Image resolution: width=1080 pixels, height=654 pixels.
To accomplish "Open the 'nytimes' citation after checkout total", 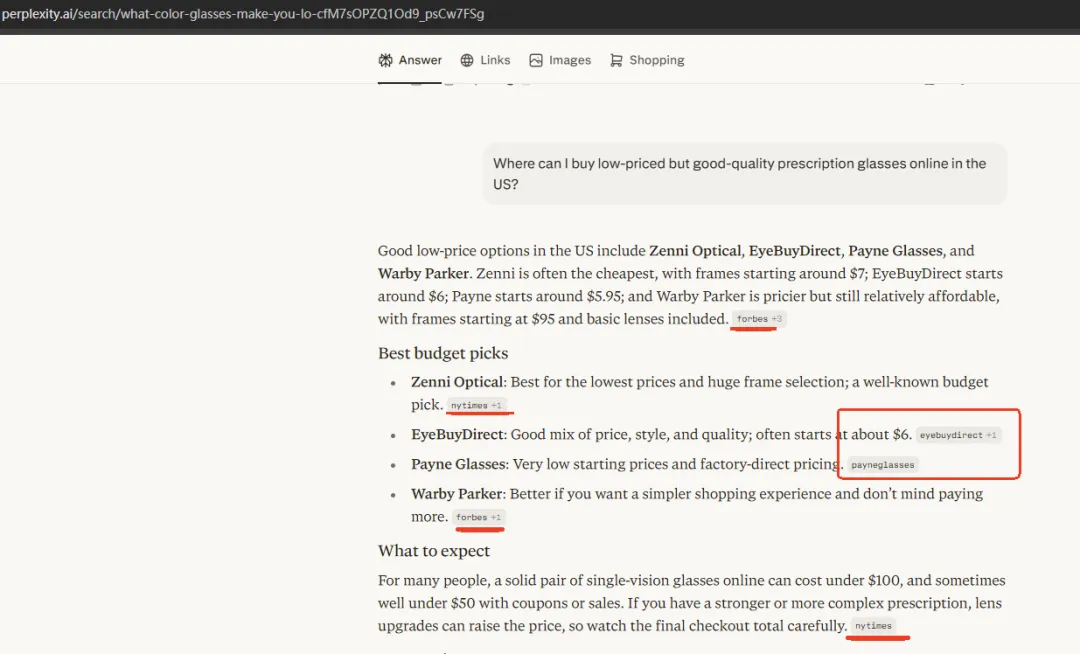I will pos(873,626).
